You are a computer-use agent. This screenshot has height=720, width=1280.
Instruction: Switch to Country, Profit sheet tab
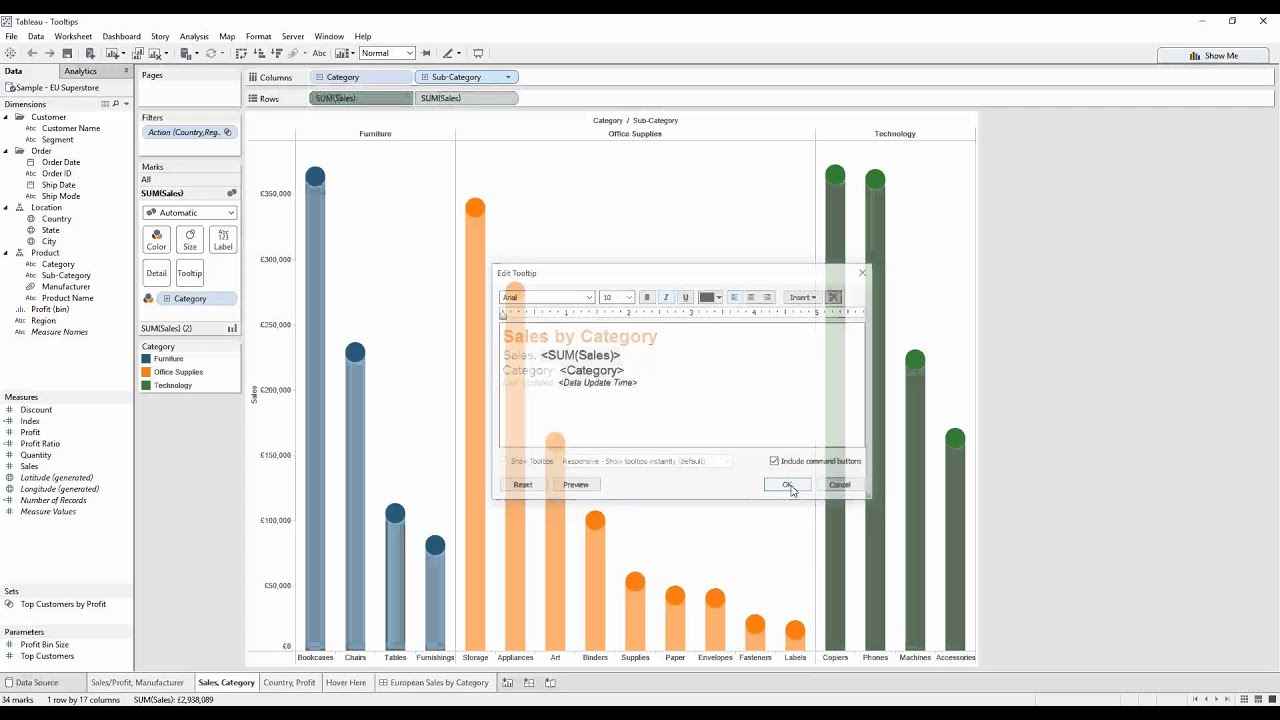point(290,683)
